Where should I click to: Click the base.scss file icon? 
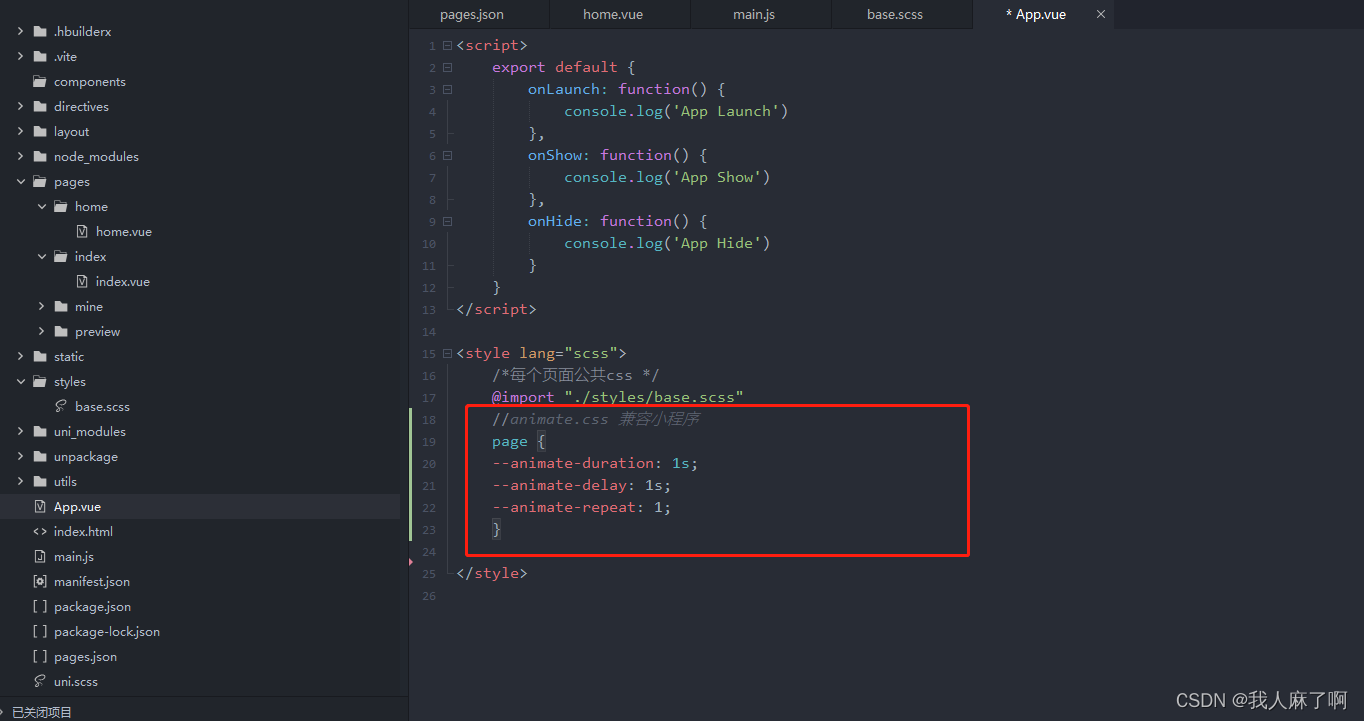pyautogui.click(x=61, y=407)
